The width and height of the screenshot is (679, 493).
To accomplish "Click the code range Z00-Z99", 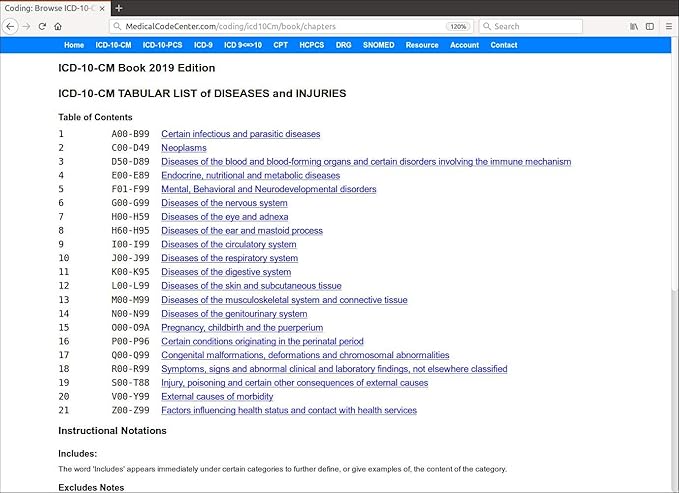I will click(x=130, y=410).
